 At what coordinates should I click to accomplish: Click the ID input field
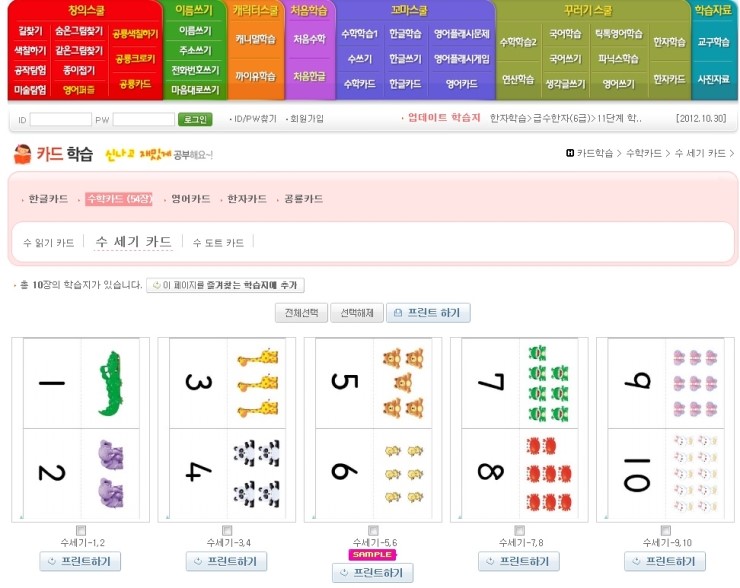click(x=61, y=119)
